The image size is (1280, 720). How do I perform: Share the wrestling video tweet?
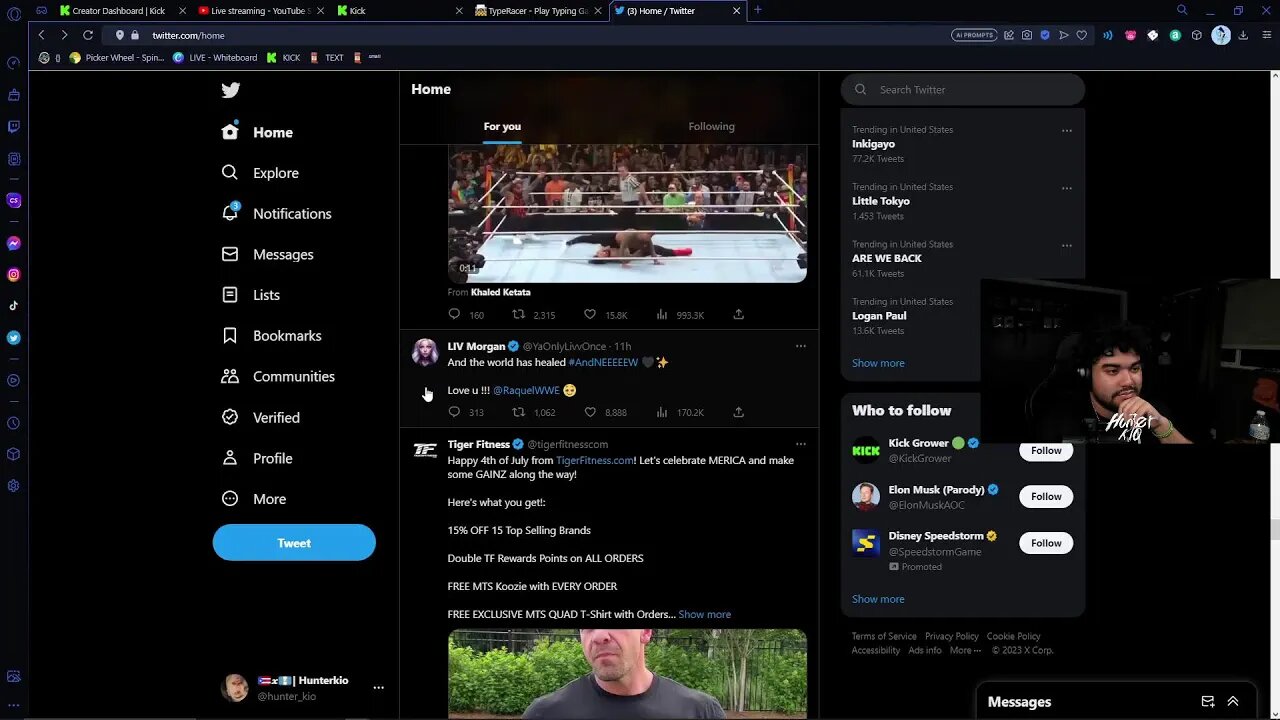(738, 314)
